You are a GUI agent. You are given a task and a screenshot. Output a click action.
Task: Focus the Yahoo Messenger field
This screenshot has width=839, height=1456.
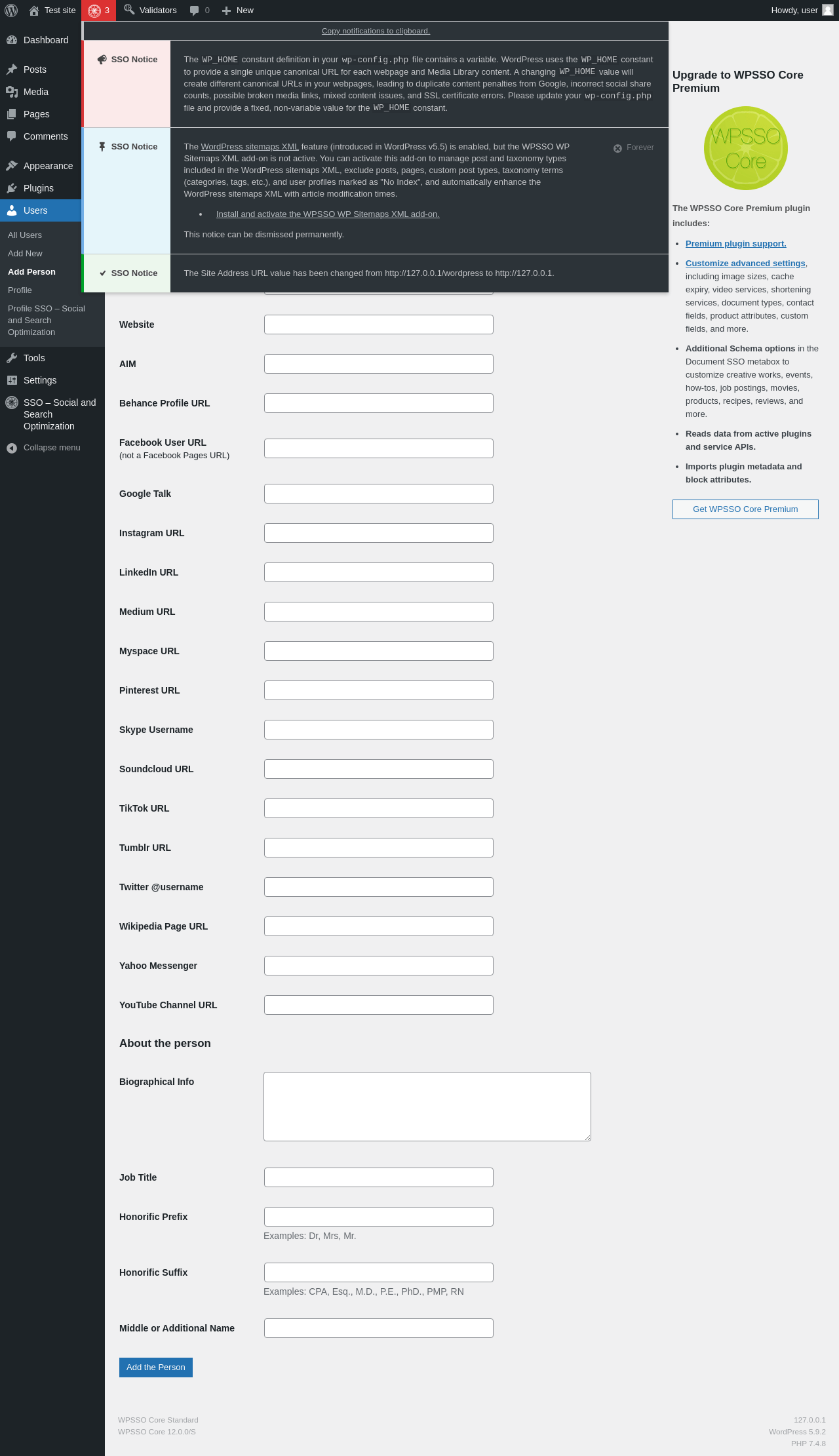379,966
